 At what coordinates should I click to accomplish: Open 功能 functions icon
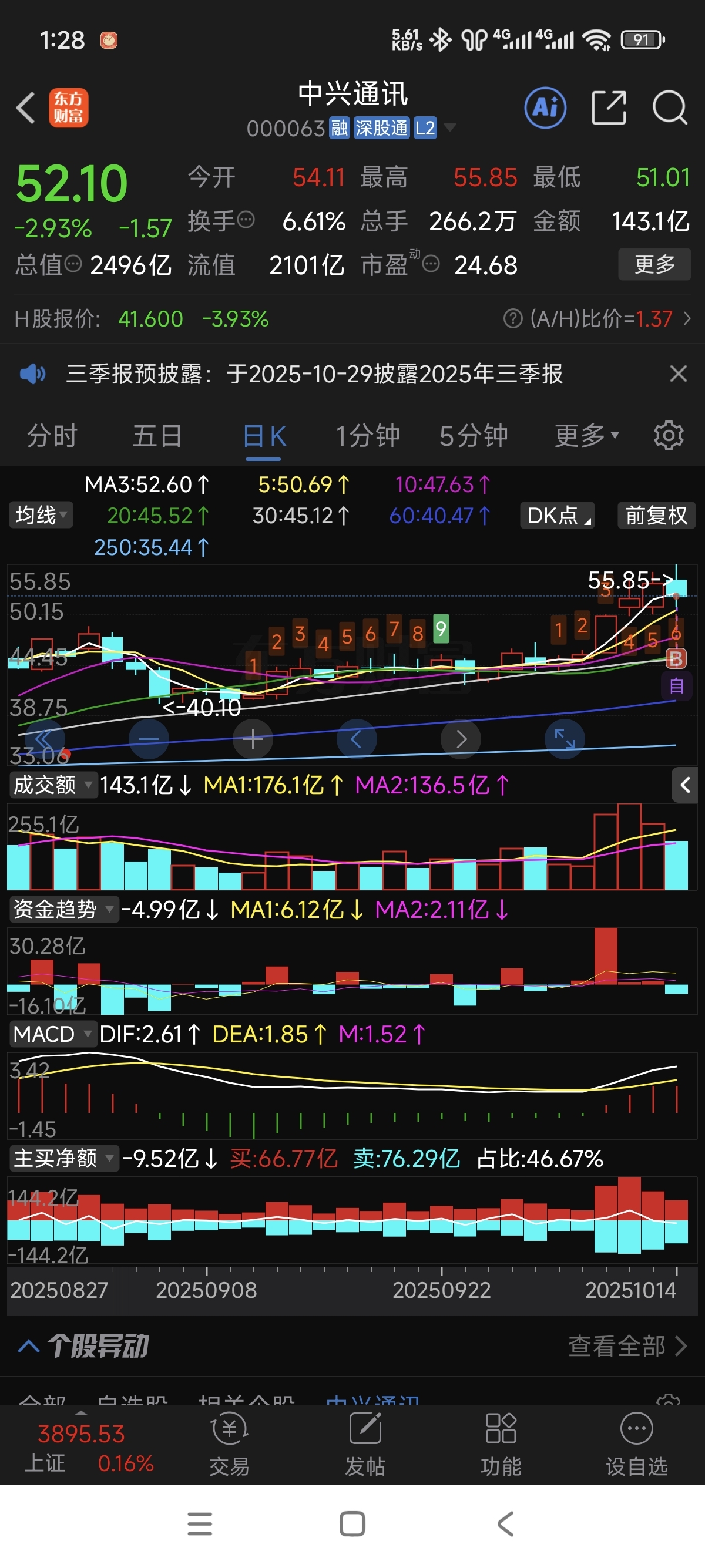(x=501, y=1445)
